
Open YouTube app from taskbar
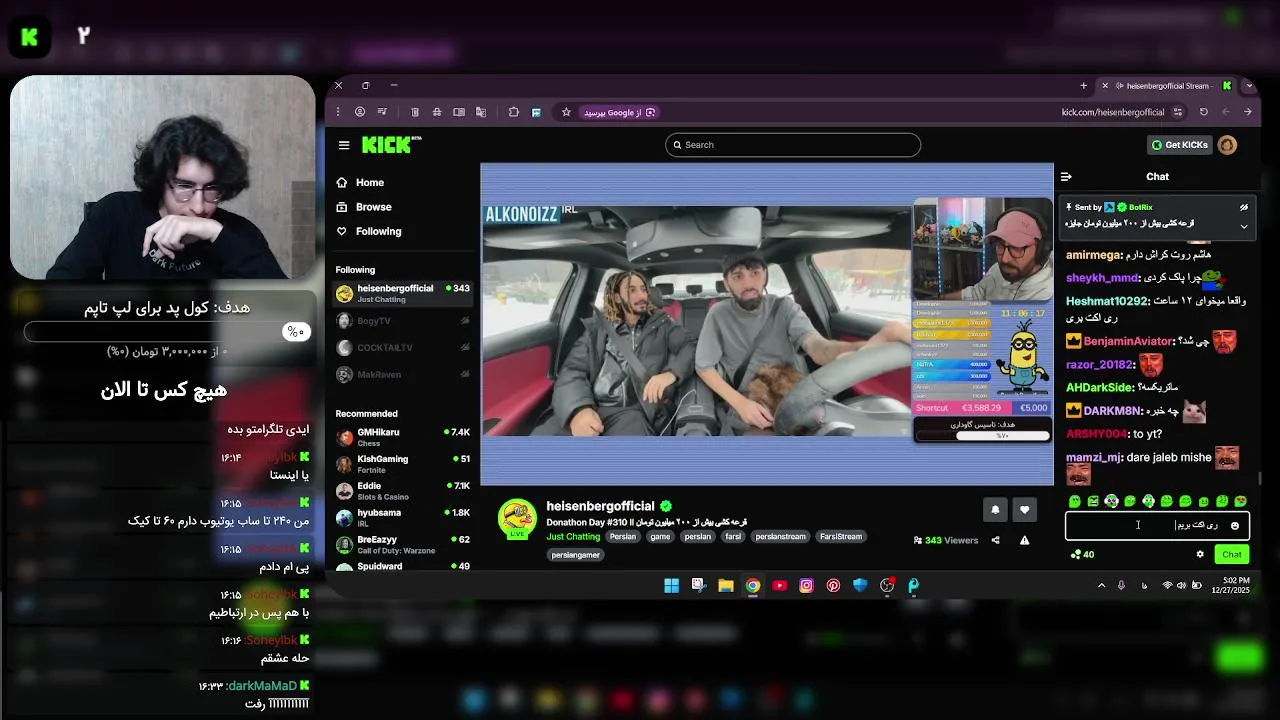[780, 586]
